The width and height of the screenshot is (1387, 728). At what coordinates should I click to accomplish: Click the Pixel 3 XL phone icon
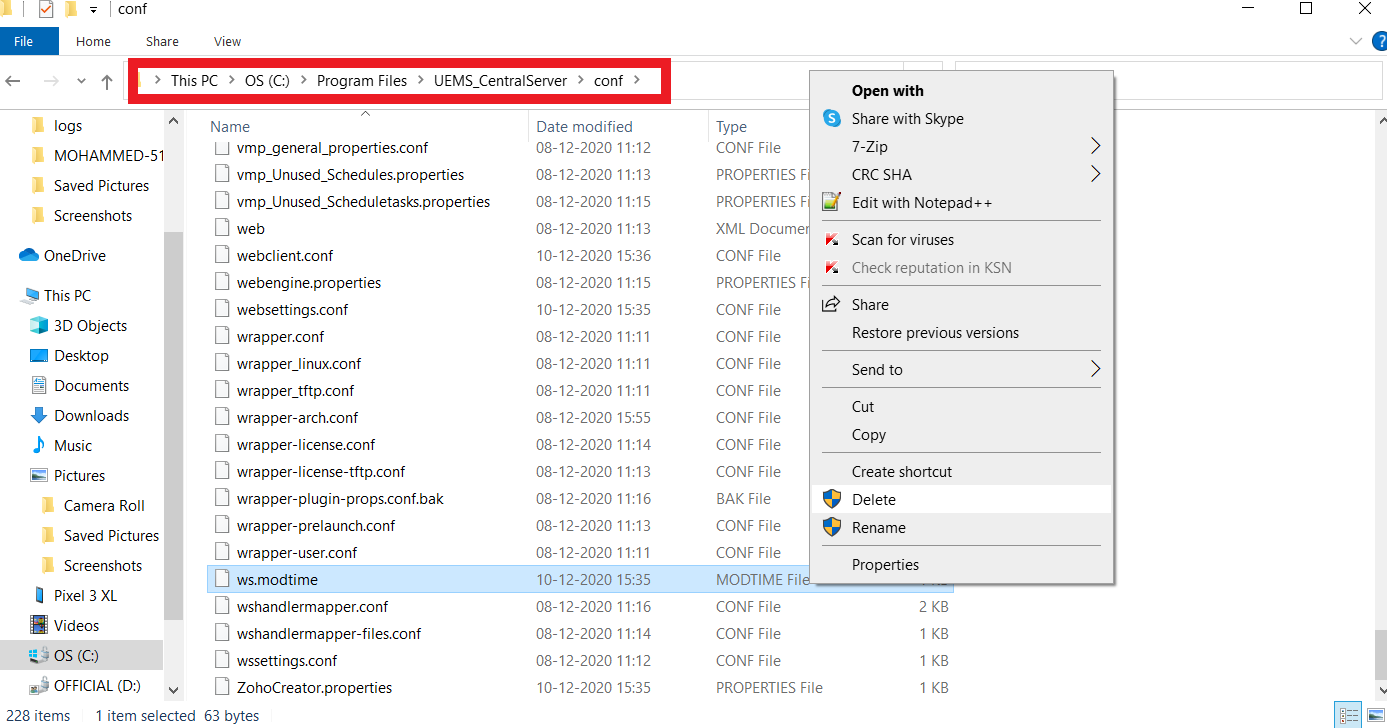click(39, 595)
